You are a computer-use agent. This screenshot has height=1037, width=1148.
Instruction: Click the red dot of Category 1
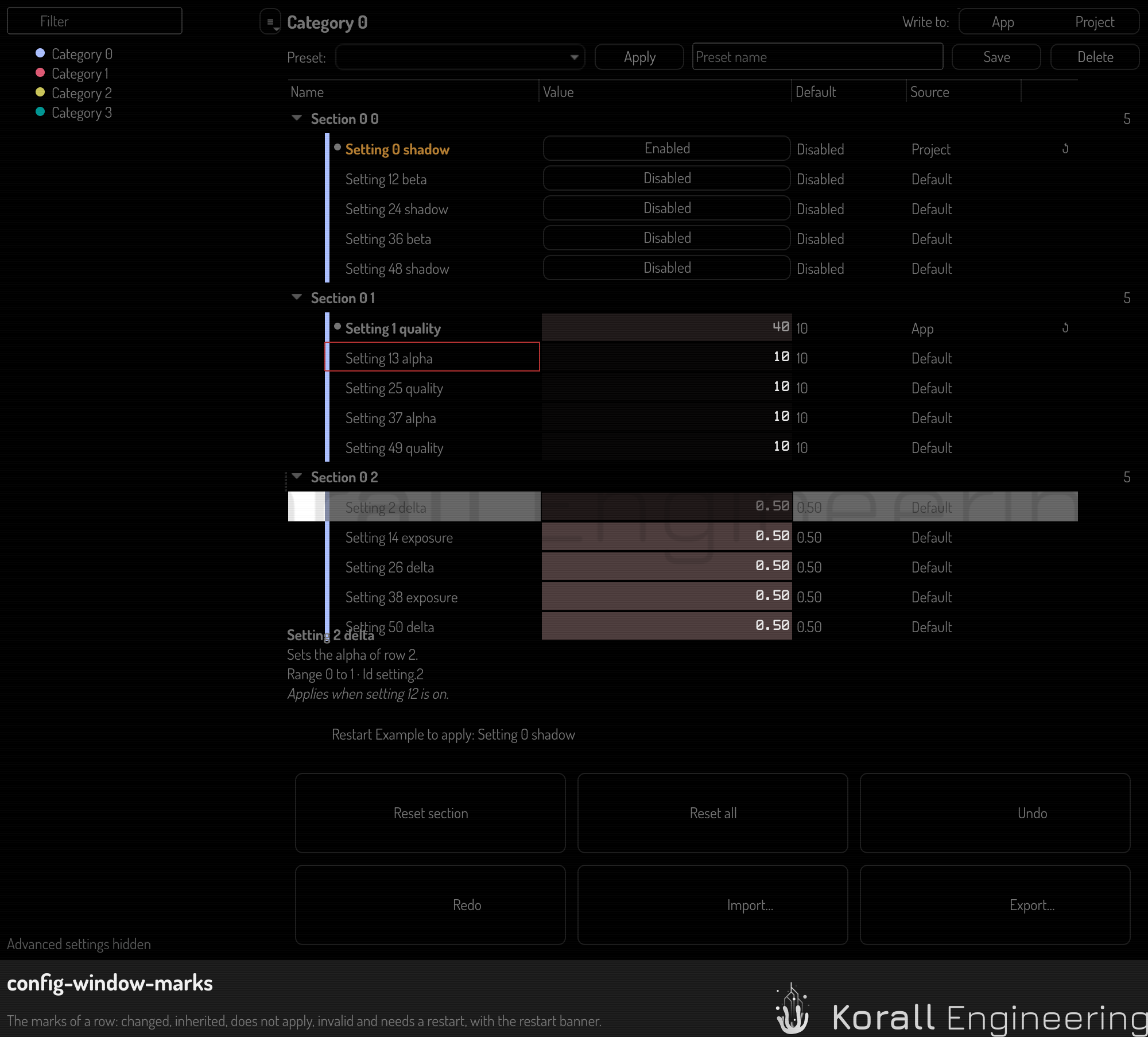coord(40,73)
